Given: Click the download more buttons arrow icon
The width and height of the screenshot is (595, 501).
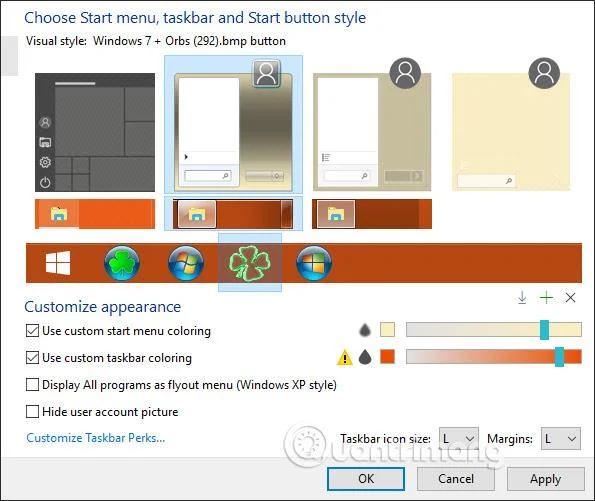Looking at the screenshot, I should pyautogui.click(x=522, y=298).
